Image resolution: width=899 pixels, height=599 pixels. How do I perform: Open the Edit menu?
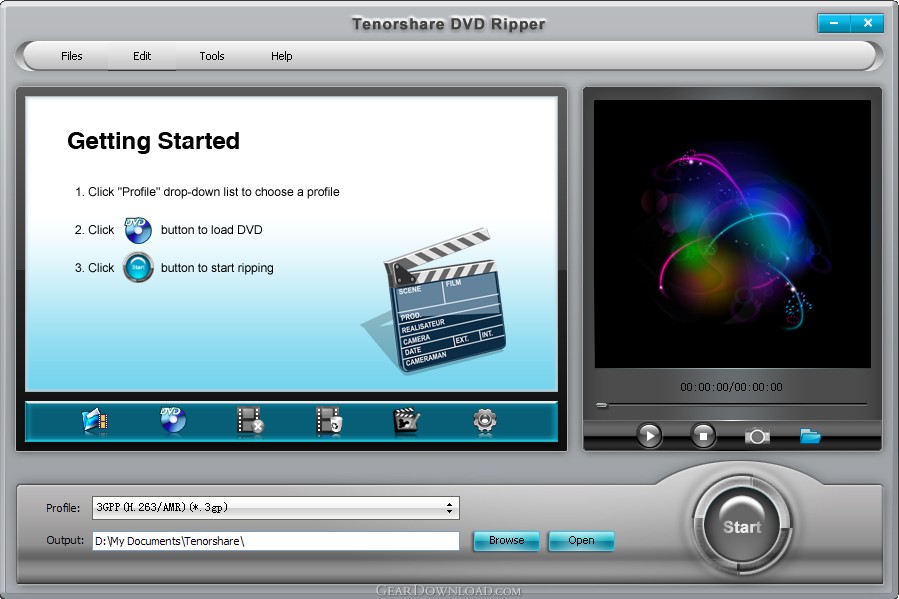click(142, 56)
